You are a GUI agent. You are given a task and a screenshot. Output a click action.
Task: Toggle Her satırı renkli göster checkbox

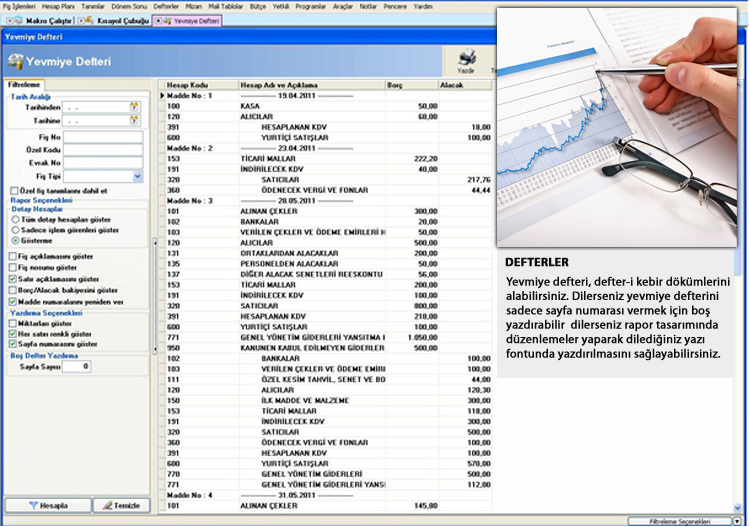12,333
